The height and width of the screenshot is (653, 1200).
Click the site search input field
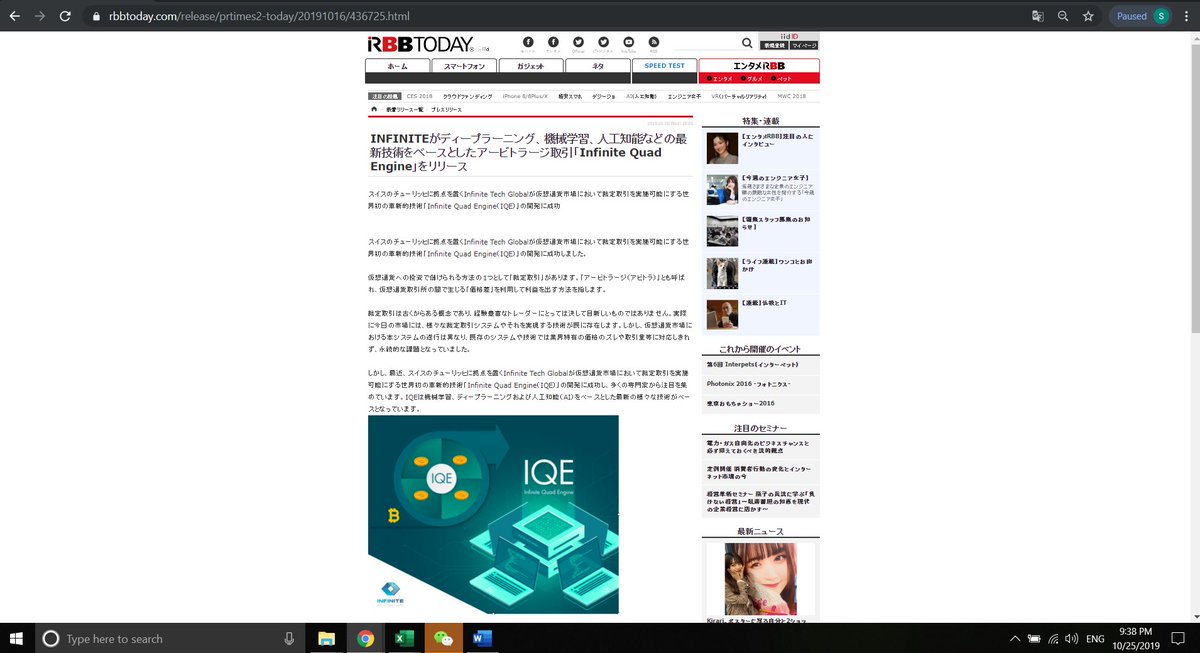click(x=706, y=44)
